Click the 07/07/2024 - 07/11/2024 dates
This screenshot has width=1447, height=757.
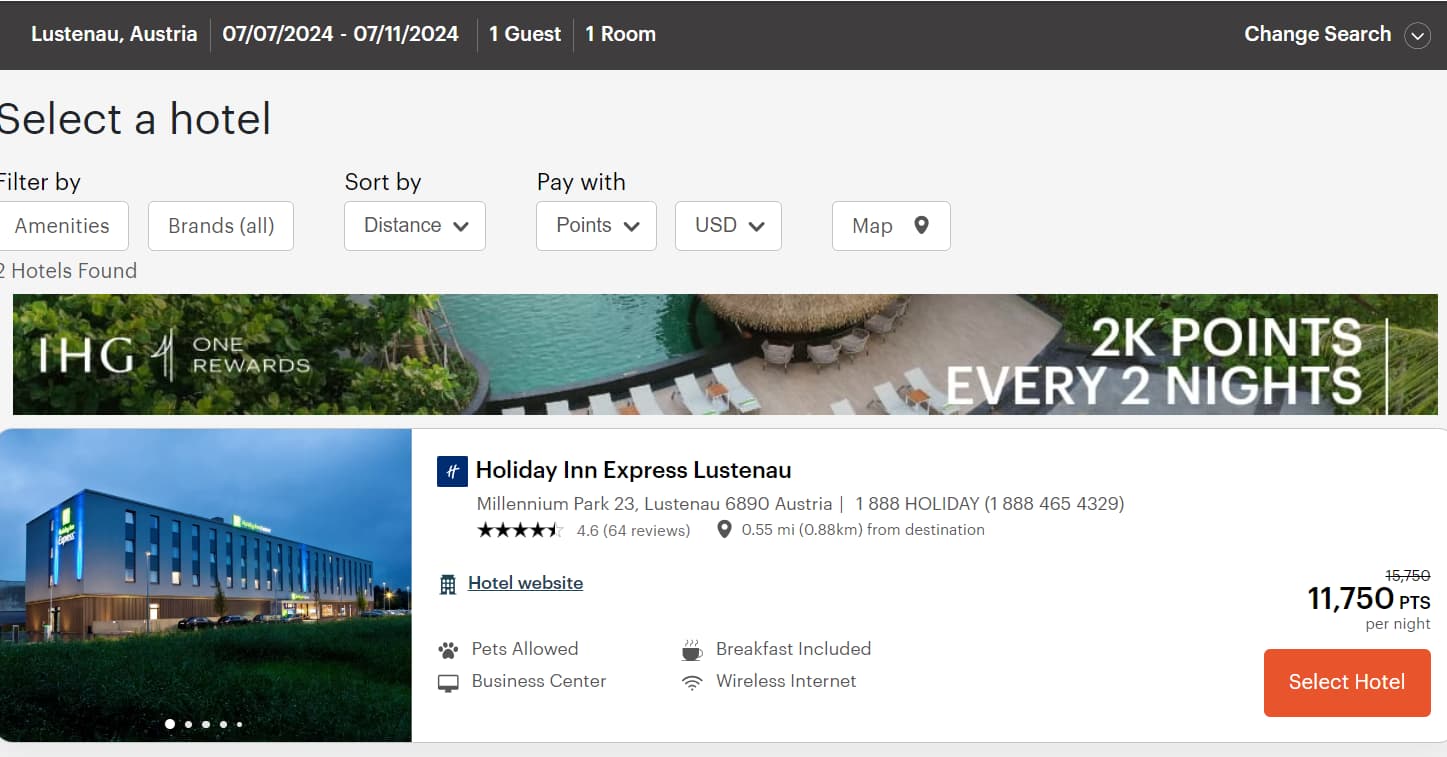[341, 34]
